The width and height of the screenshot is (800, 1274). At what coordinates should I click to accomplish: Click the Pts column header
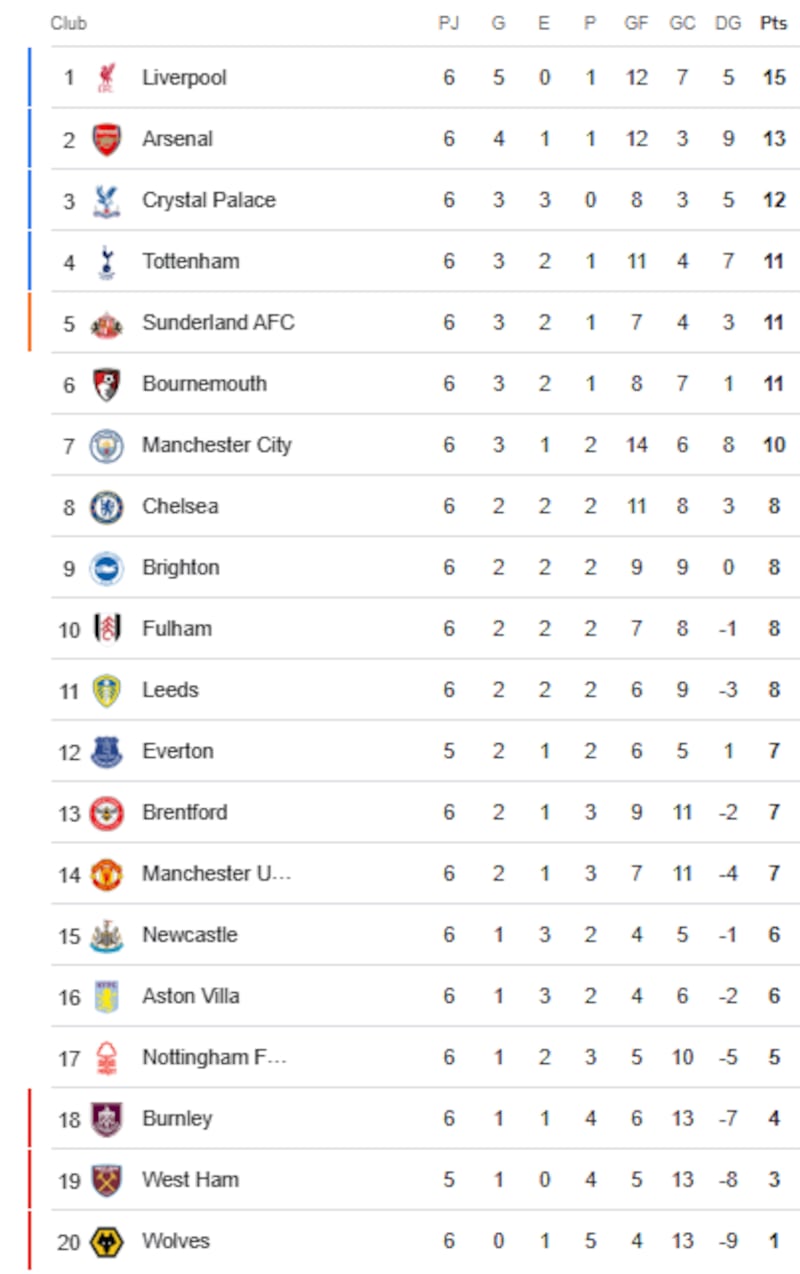774,23
